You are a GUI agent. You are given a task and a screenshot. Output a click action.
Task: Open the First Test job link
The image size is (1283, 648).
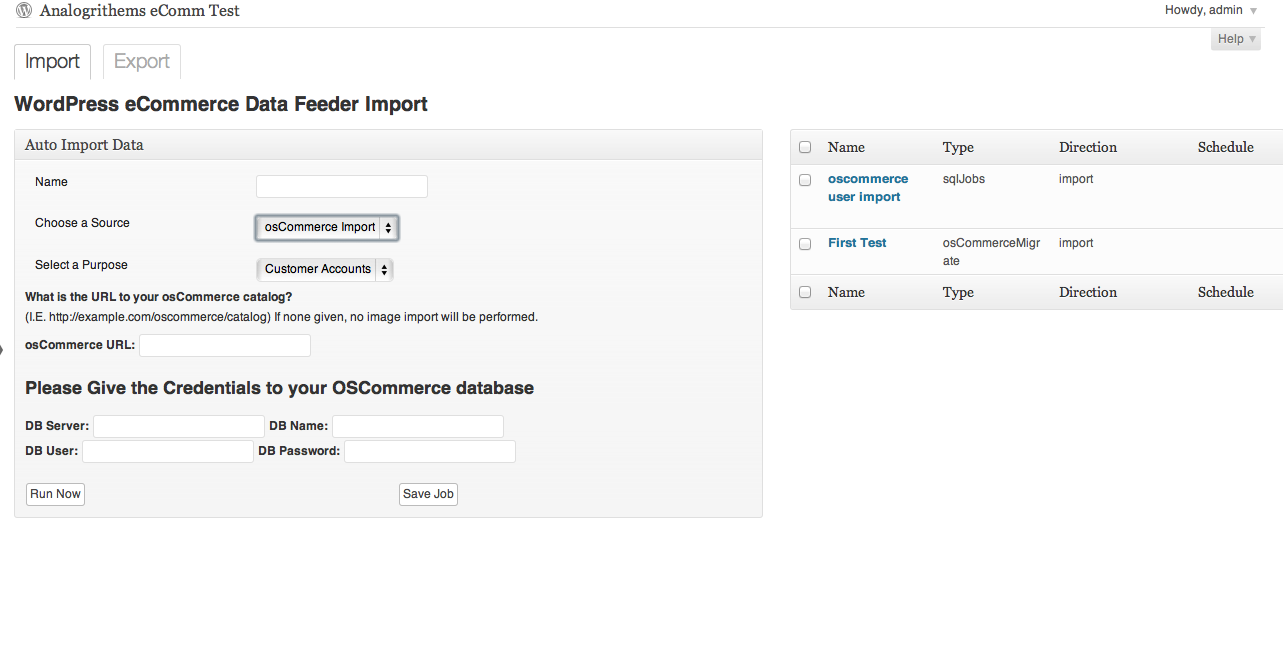click(857, 243)
